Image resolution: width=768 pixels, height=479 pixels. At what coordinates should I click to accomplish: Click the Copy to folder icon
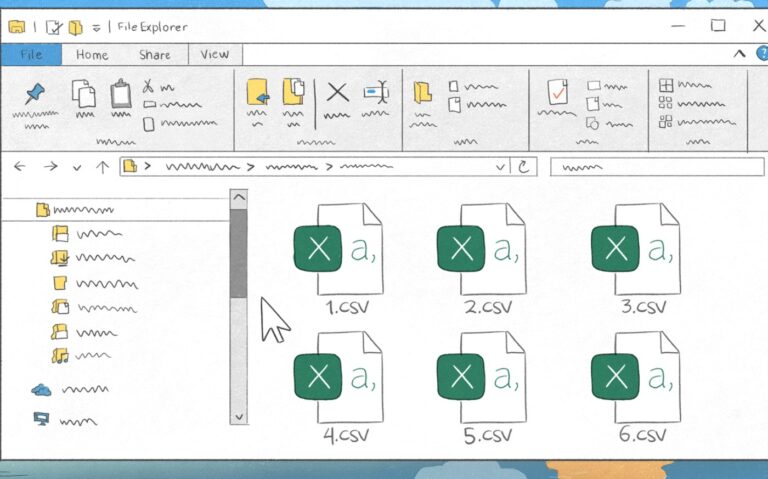point(293,91)
